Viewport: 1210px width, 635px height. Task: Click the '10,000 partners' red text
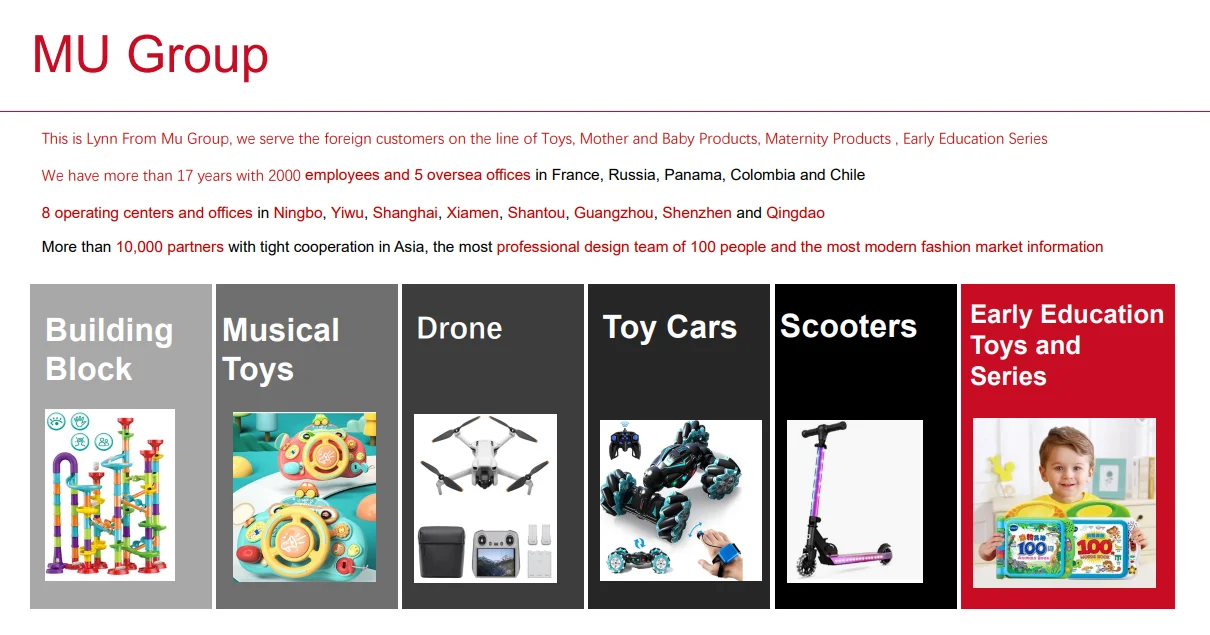(170, 247)
